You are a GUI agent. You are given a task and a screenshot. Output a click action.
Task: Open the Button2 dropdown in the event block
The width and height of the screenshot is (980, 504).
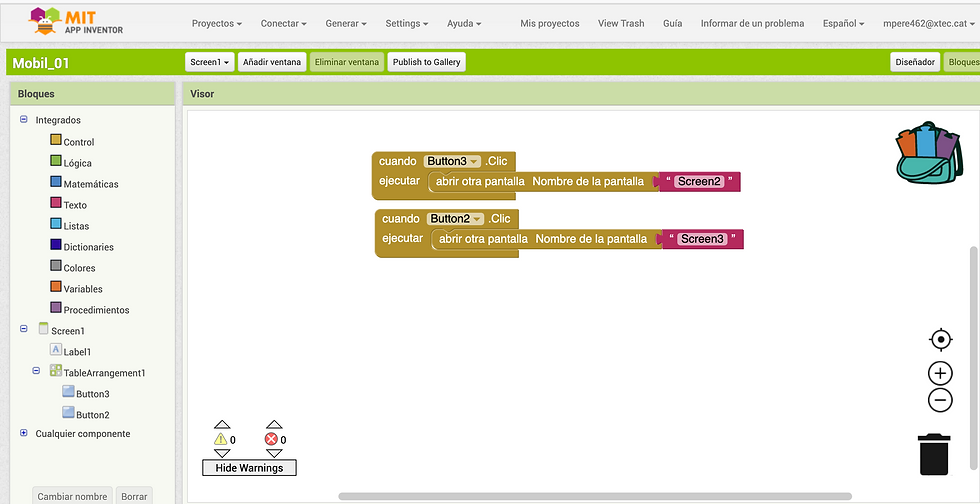[x=478, y=219]
